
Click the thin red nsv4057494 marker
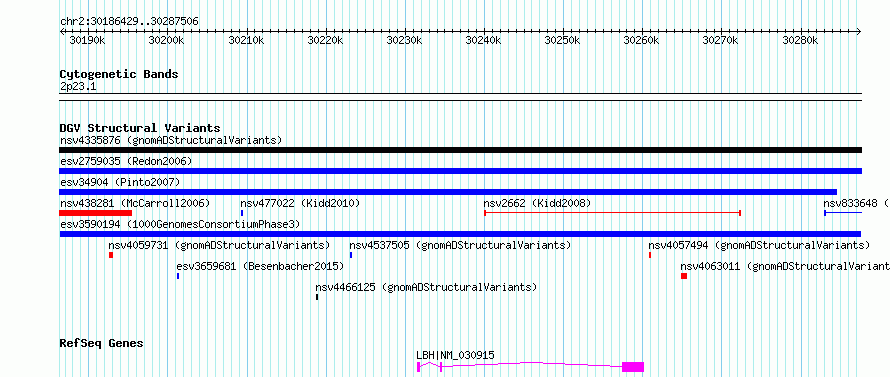[x=650, y=255]
